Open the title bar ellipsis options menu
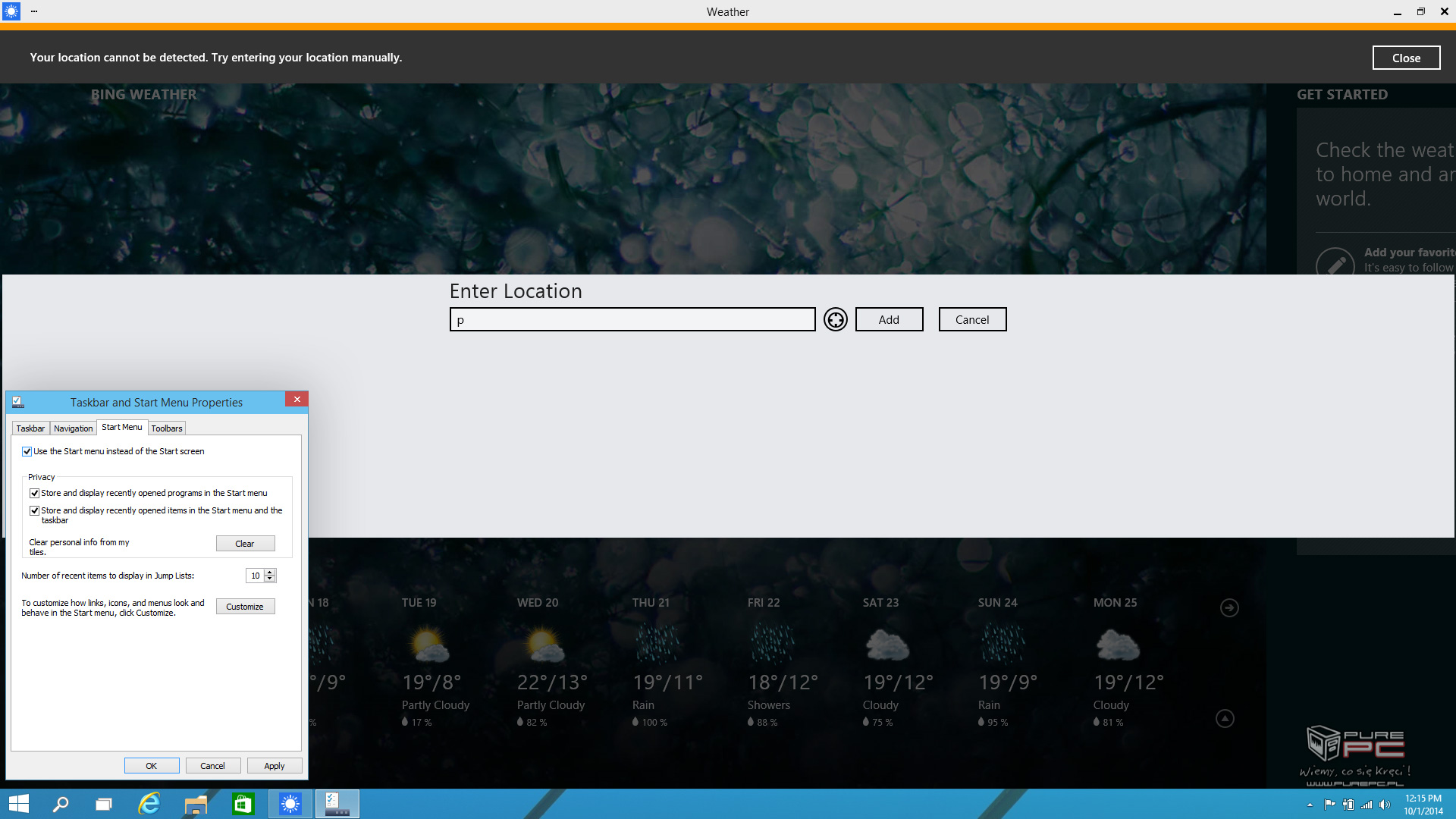 [34, 11]
